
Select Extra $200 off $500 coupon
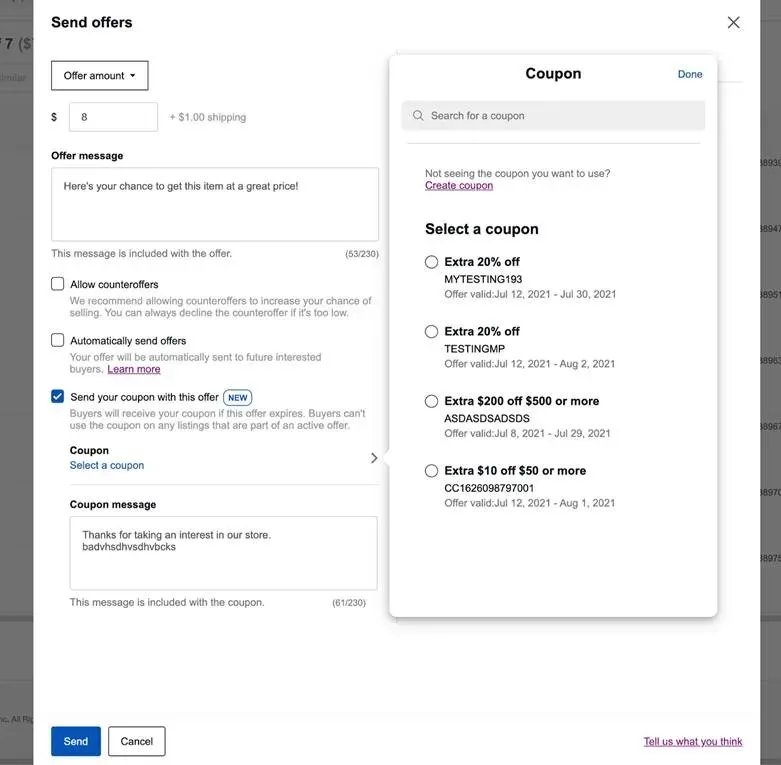coord(431,401)
